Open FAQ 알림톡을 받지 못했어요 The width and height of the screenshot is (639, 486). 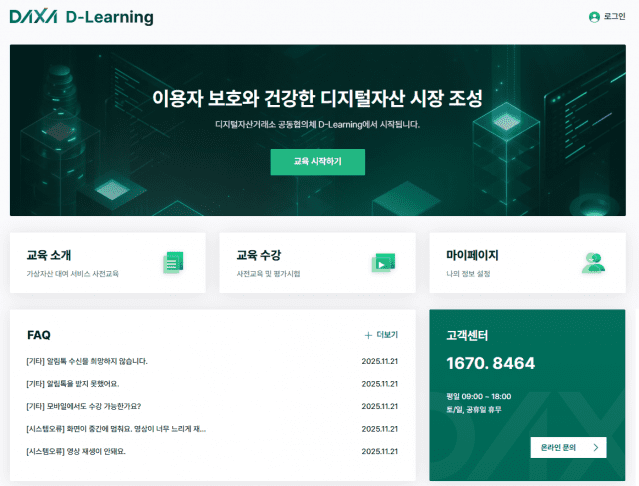pos(72,383)
